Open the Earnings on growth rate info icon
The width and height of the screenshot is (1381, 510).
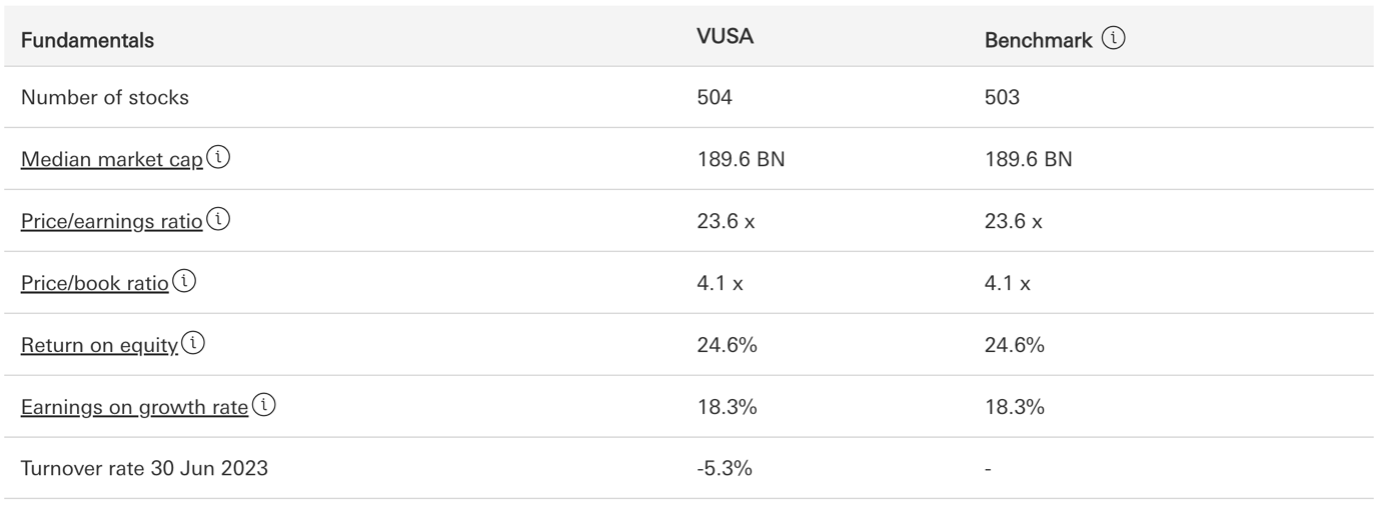point(263,407)
